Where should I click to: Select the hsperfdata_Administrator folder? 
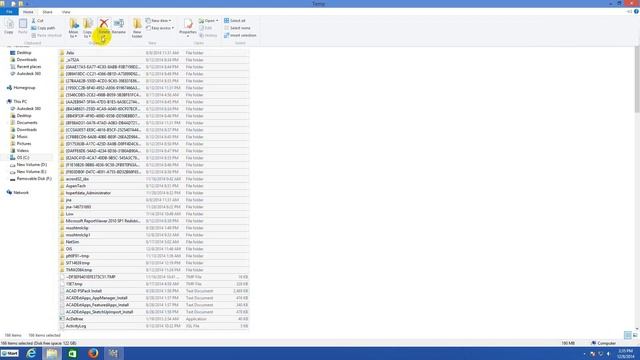pyautogui.click(x=154, y=193)
